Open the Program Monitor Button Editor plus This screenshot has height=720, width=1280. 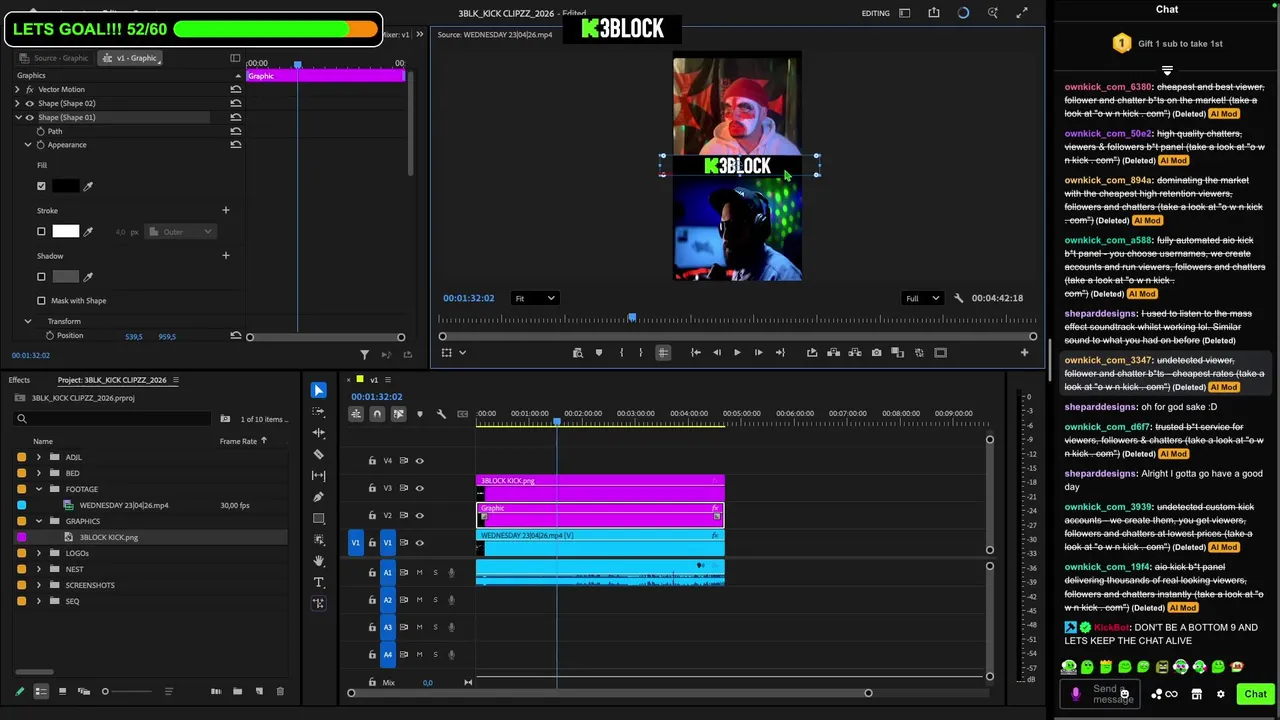click(x=1024, y=352)
